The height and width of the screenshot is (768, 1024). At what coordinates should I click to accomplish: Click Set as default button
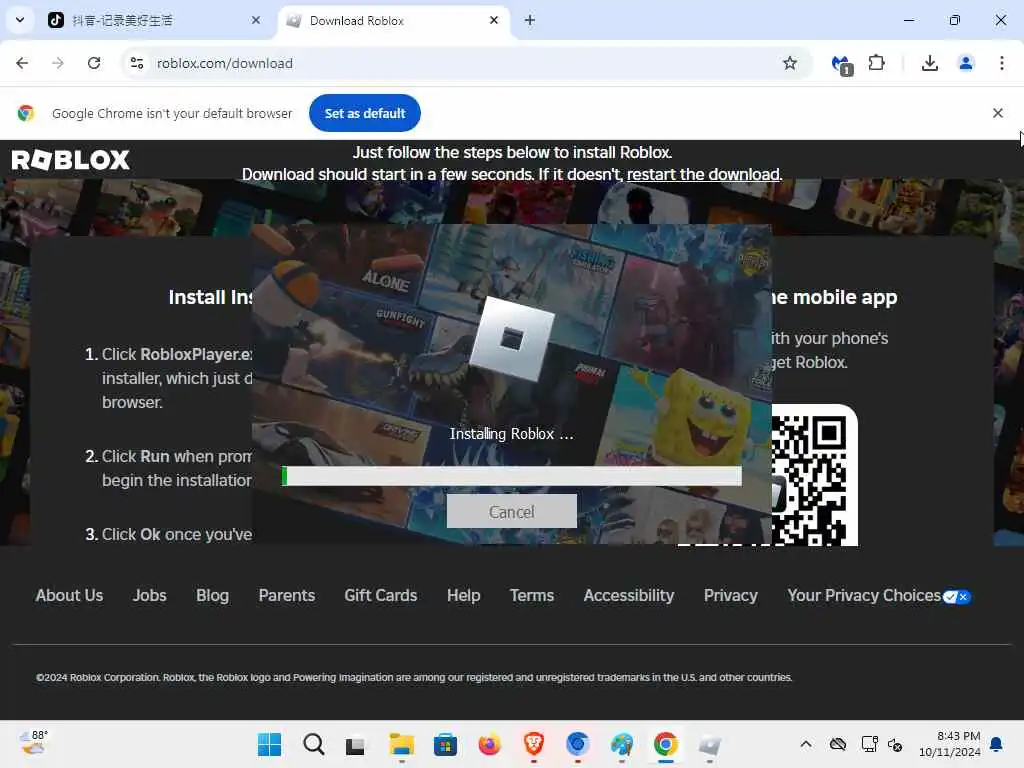pyautogui.click(x=365, y=114)
